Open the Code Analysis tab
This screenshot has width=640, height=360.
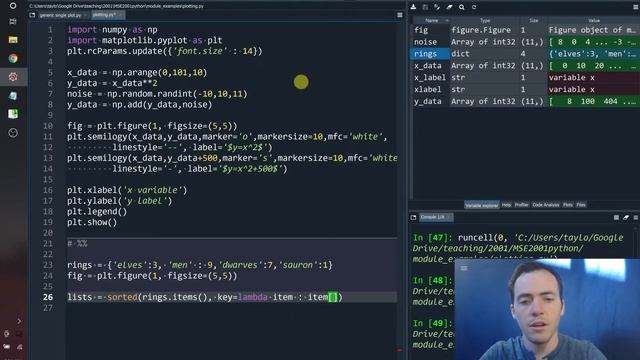[546, 205]
